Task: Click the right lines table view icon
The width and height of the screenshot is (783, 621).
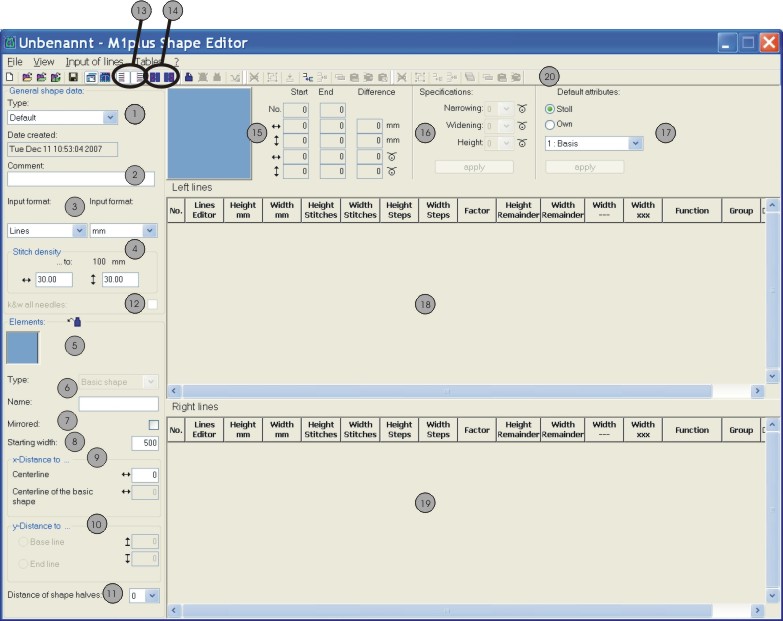Action: (x=141, y=77)
